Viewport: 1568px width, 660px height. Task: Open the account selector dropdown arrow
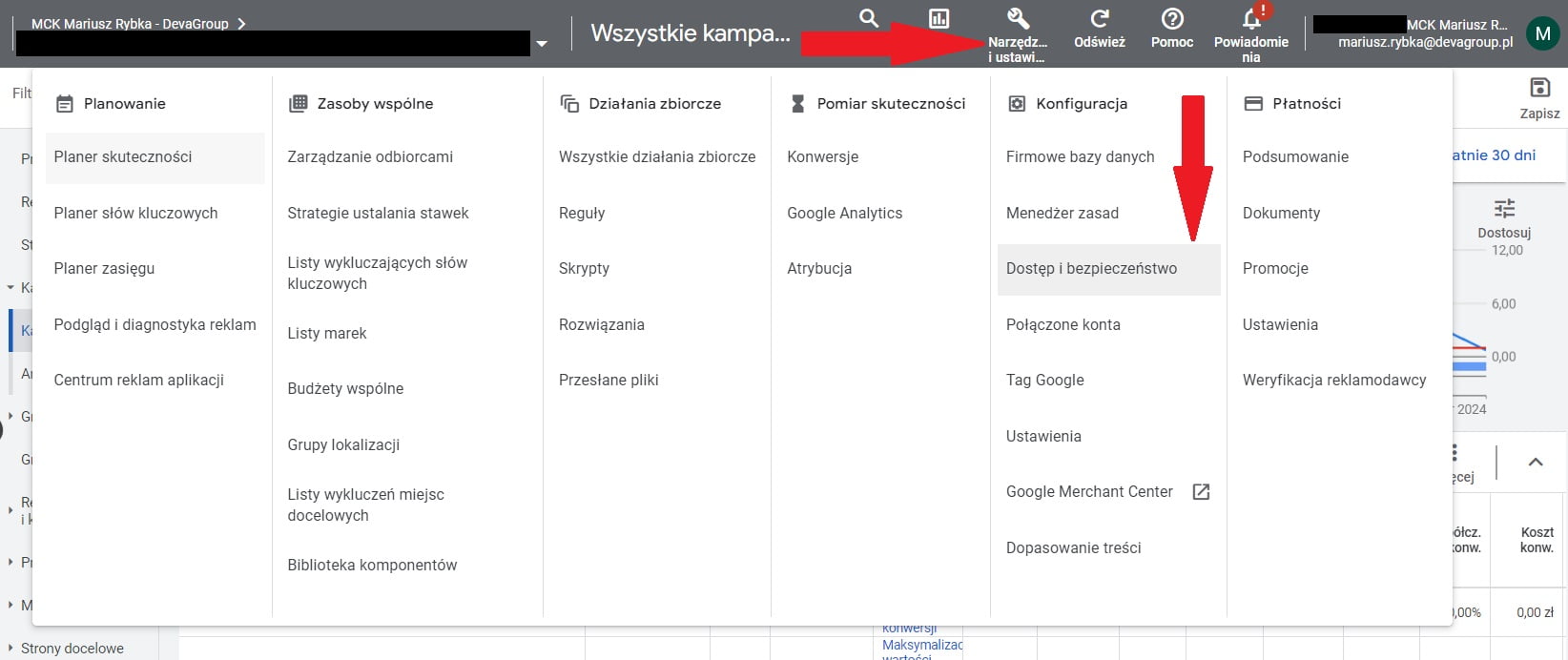(x=542, y=44)
